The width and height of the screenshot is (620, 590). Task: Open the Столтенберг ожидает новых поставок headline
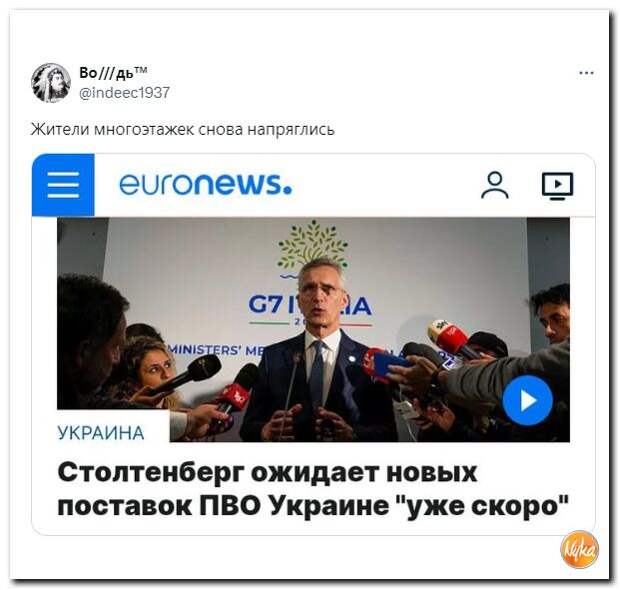point(313,489)
